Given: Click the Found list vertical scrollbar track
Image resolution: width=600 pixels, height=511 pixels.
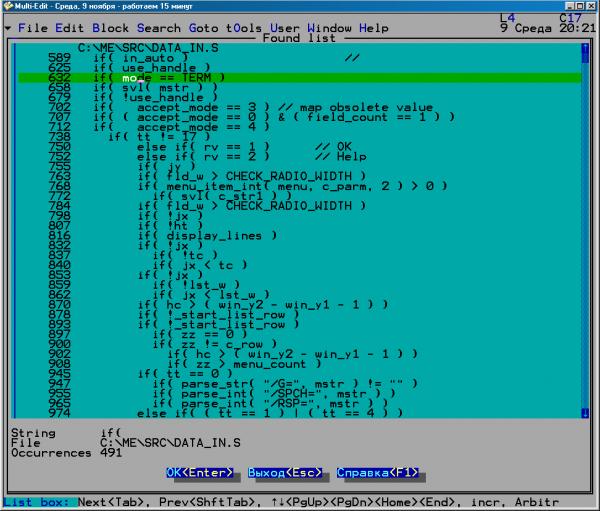Looking at the screenshot, I should (584, 230).
